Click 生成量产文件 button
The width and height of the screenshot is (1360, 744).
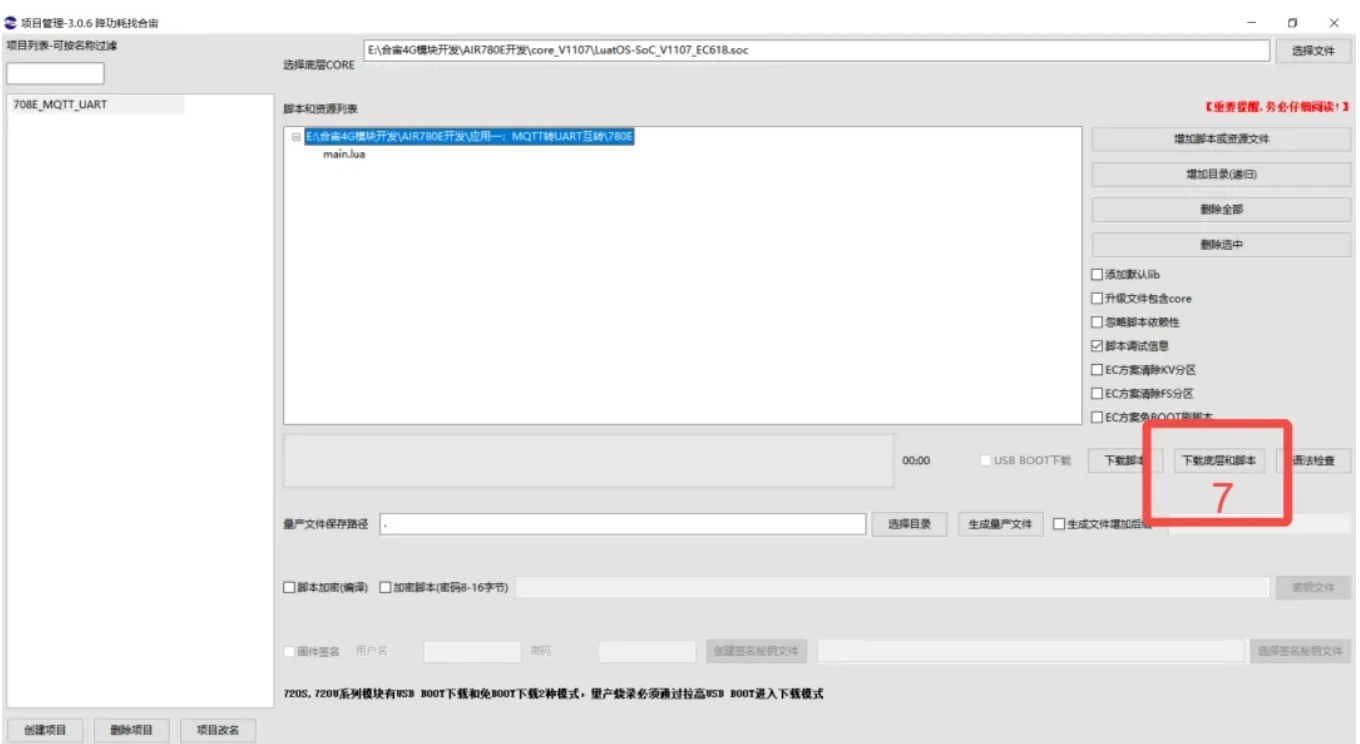1000,524
